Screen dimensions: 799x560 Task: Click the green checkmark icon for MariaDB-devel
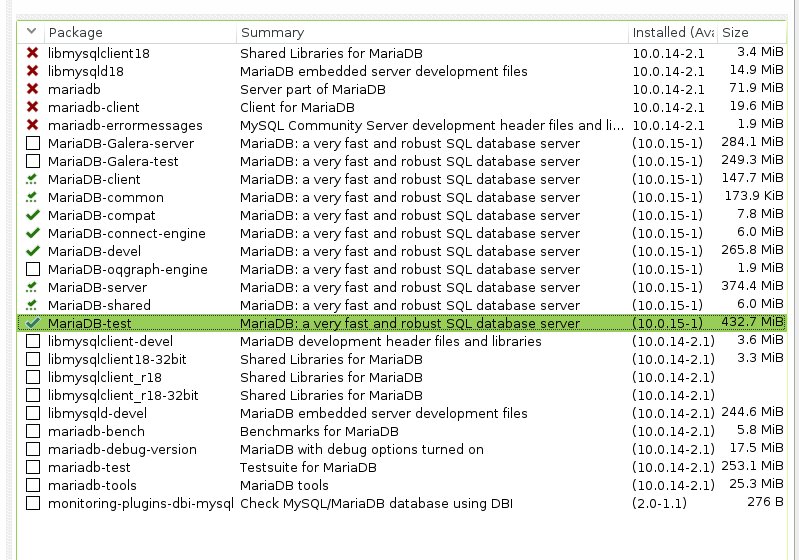[33, 251]
